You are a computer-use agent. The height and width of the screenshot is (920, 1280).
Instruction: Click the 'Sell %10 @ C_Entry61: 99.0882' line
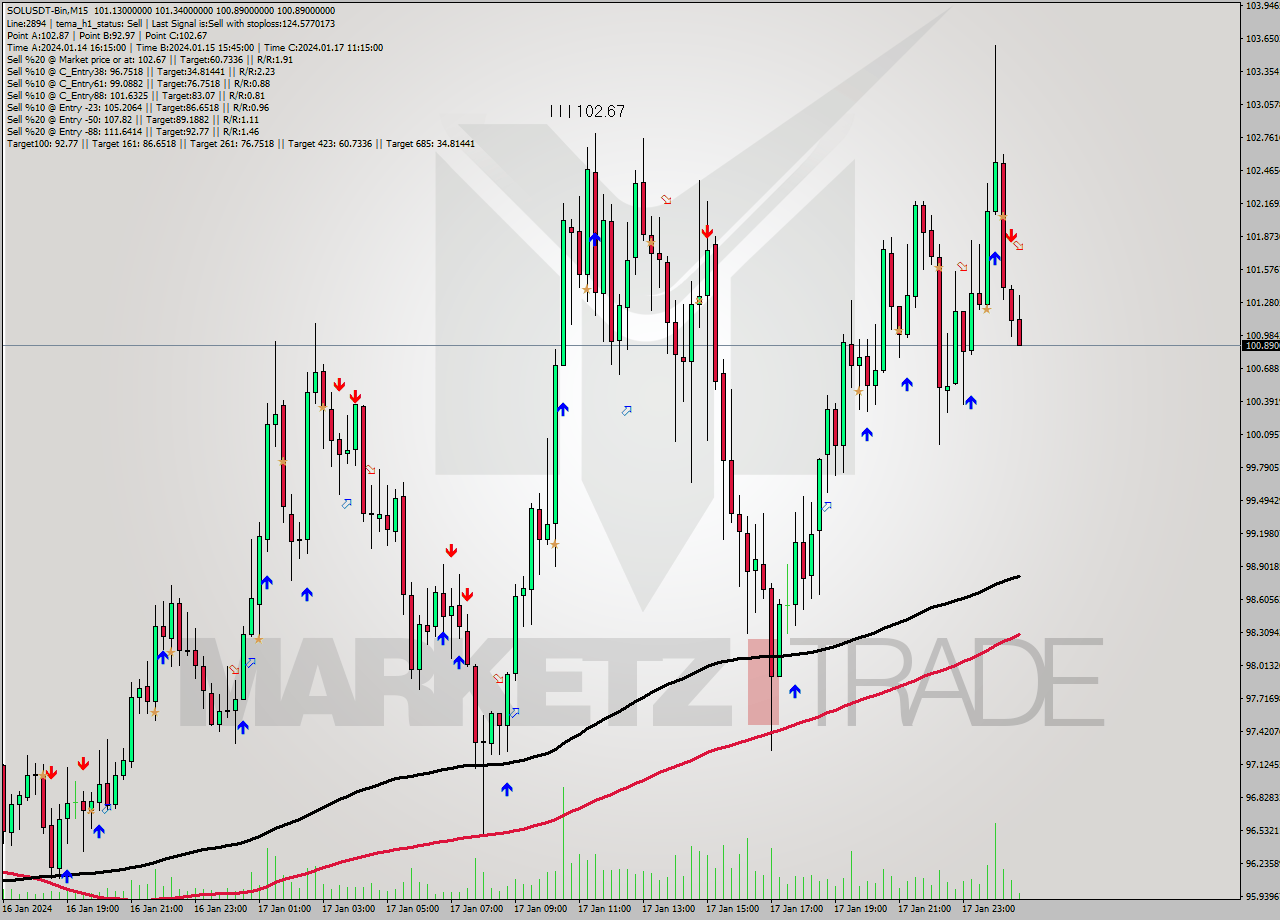point(138,83)
